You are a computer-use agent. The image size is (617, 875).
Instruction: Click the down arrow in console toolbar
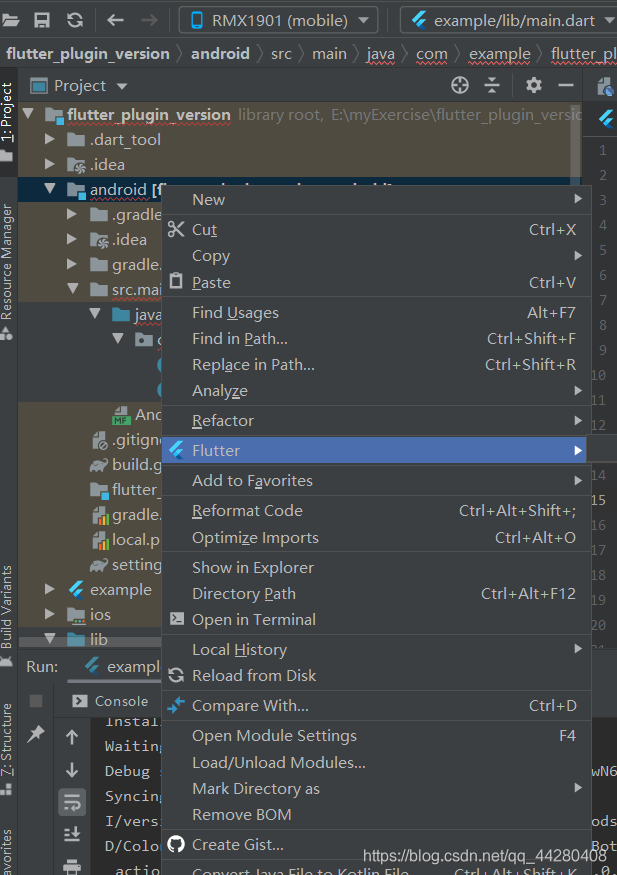point(72,770)
